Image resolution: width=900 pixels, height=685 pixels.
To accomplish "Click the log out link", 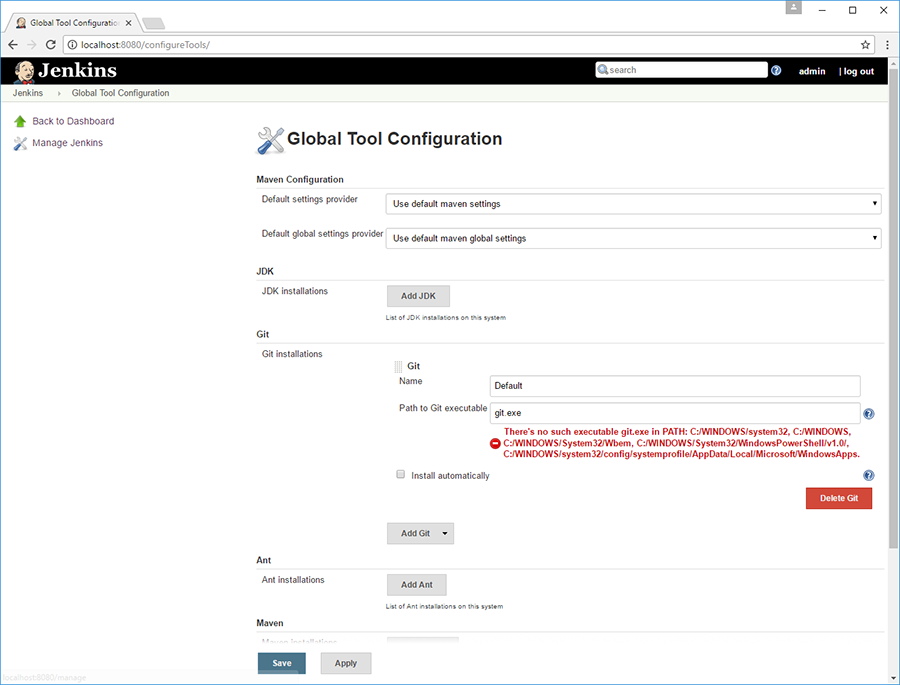I will 859,71.
